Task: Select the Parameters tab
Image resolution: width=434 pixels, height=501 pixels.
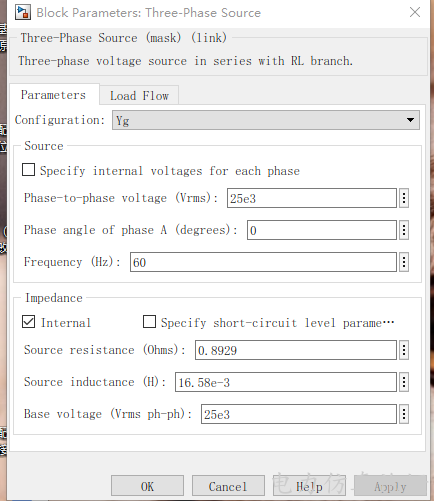Action: 54,95
